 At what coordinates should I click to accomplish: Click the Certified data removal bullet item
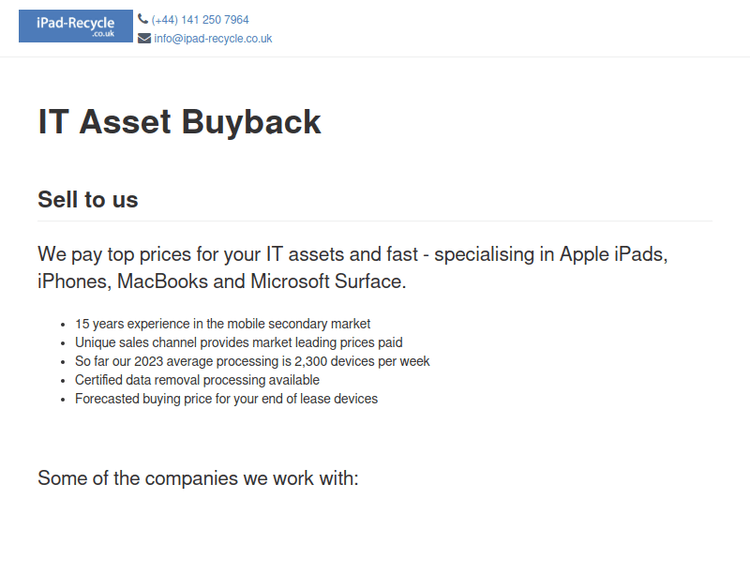tap(197, 380)
